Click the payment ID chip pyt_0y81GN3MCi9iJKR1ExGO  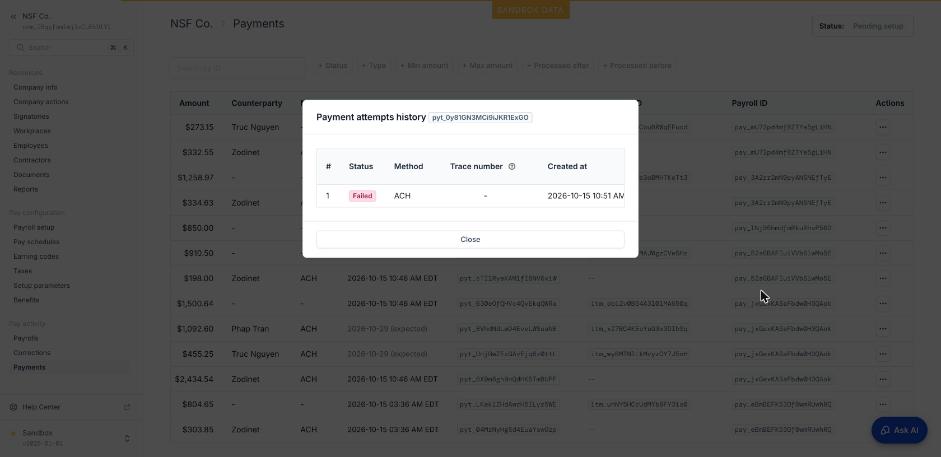click(x=480, y=118)
